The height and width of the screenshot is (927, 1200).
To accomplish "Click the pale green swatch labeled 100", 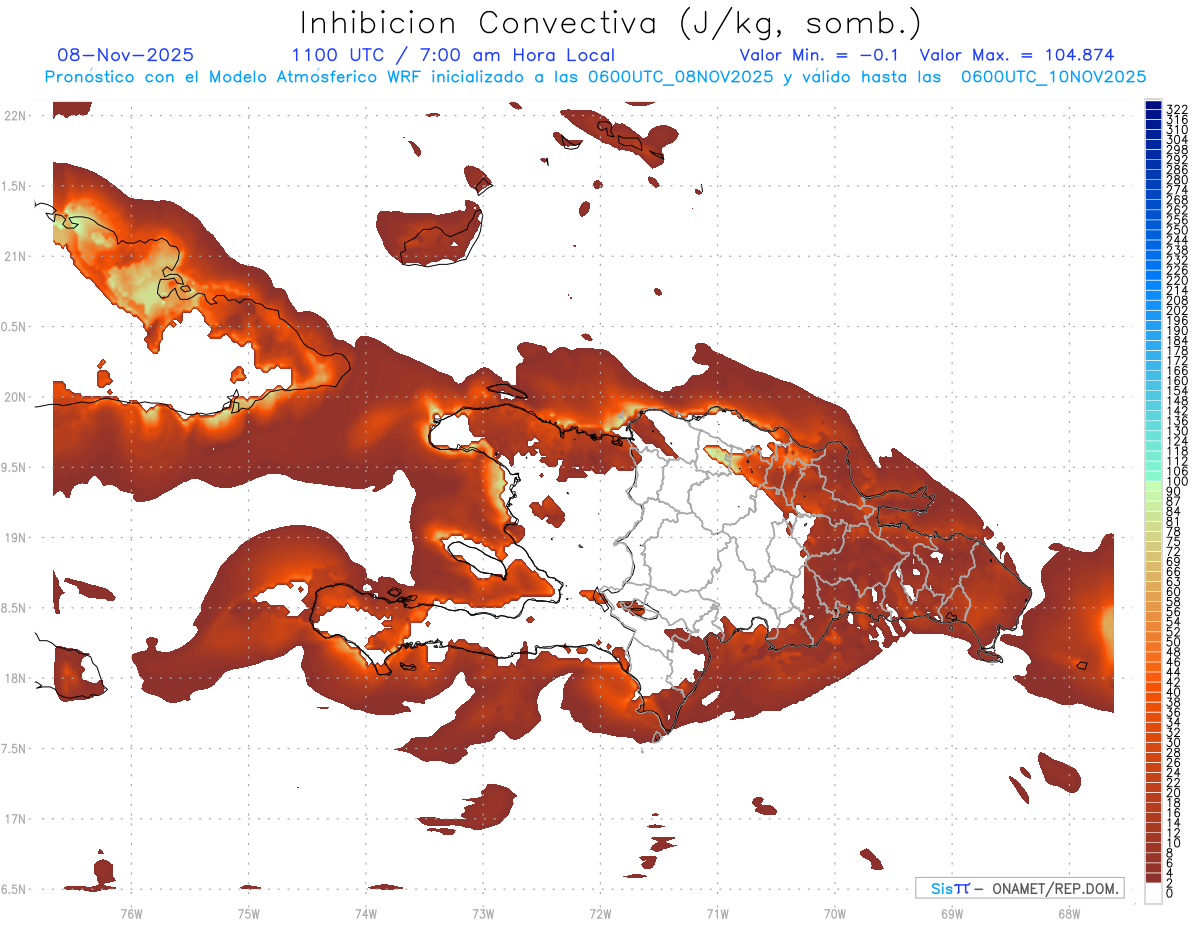I will (x=1153, y=485).
